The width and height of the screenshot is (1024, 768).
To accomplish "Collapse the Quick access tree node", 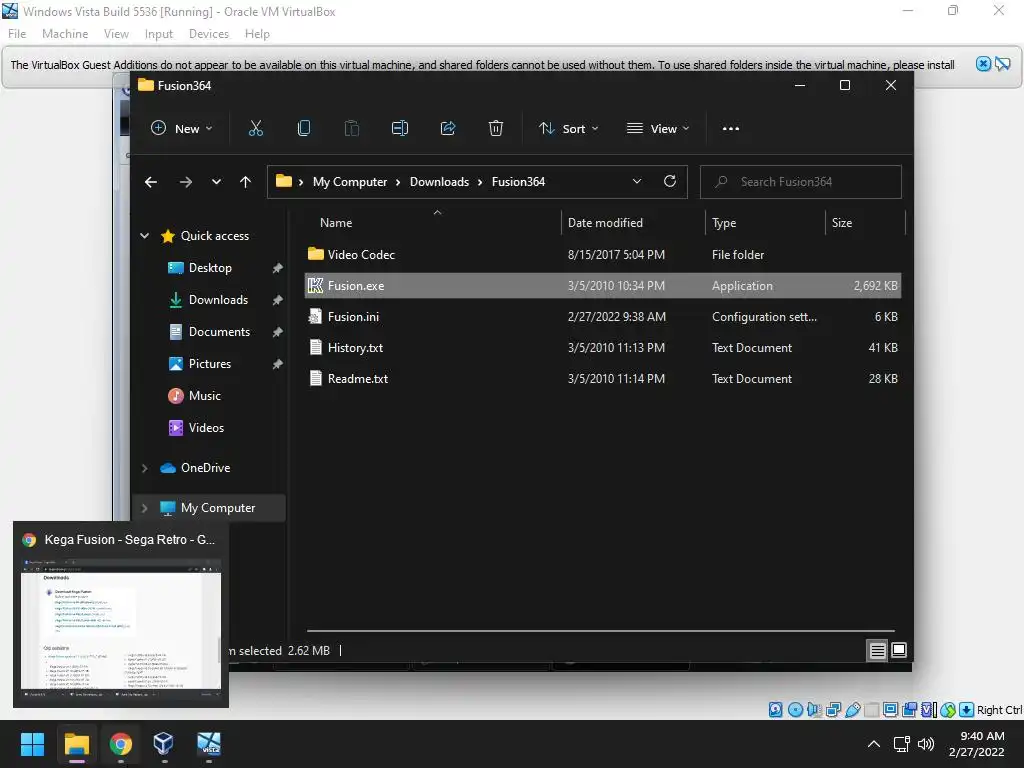I will tap(144, 236).
